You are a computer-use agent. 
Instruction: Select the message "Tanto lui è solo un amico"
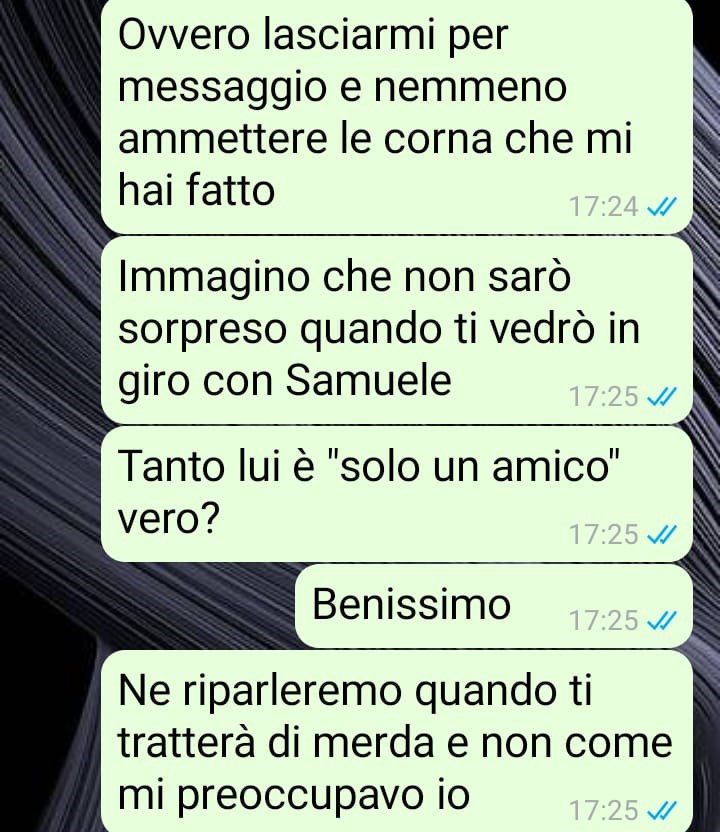[x=396, y=494]
